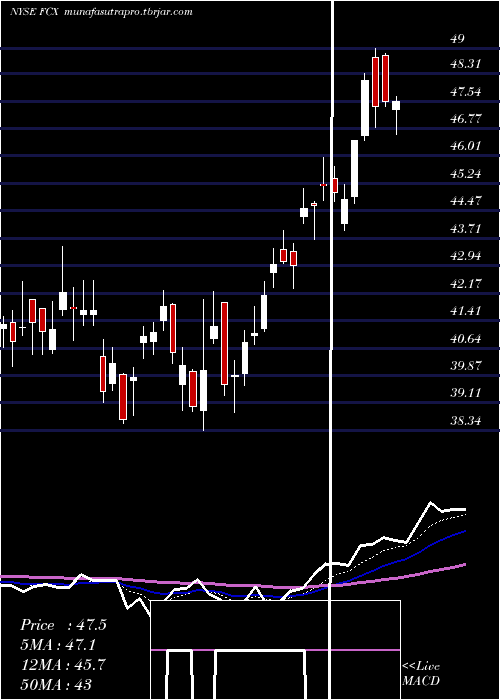Click the price axis label 44.47
This screenshot has width=500, height=700.
(x=466, y=201)
